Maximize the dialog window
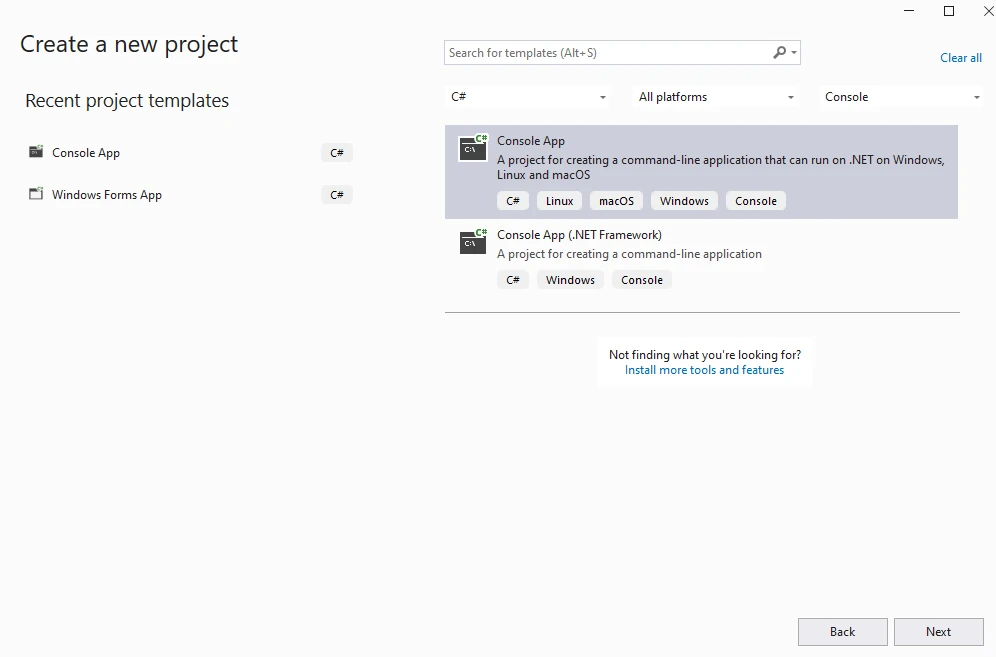 (949, 11)
